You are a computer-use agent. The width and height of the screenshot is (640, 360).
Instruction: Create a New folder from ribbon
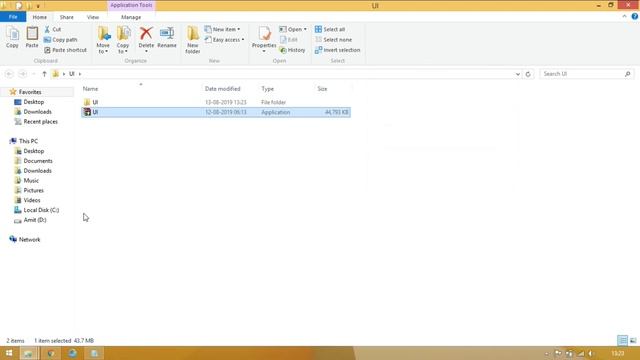click(193, 40)
